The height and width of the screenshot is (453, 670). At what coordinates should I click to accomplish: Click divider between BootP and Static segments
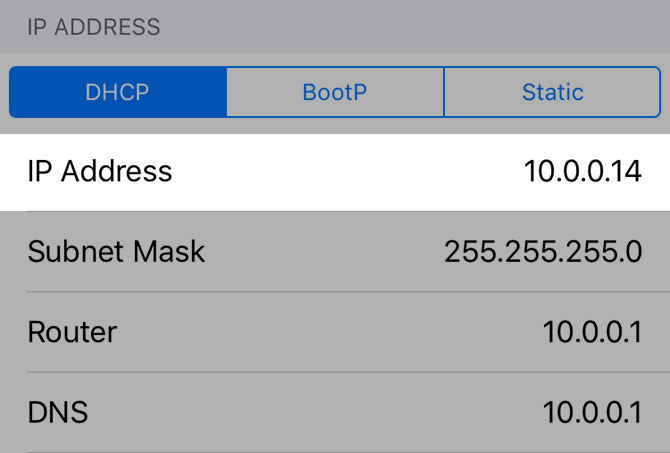point(444,93)
